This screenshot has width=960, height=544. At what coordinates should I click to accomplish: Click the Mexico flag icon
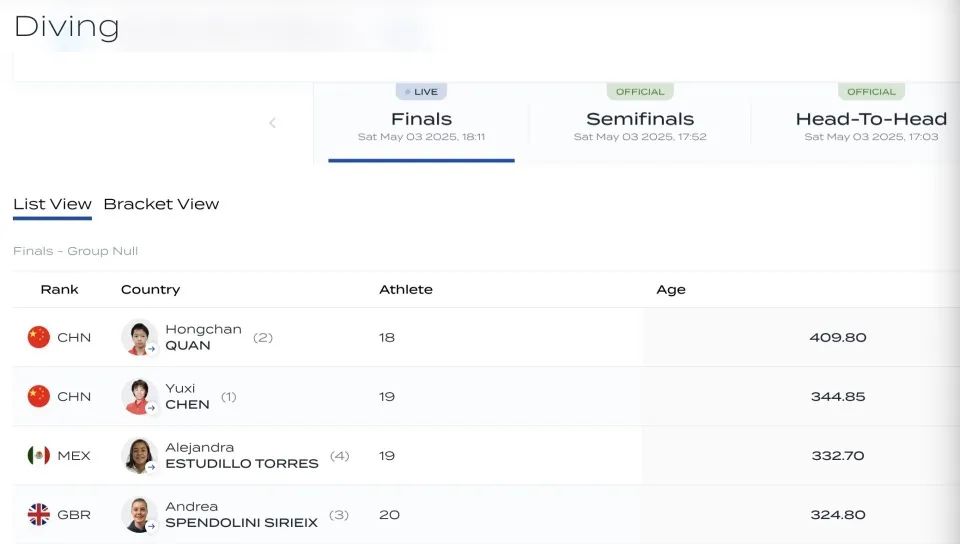point(38,455)
